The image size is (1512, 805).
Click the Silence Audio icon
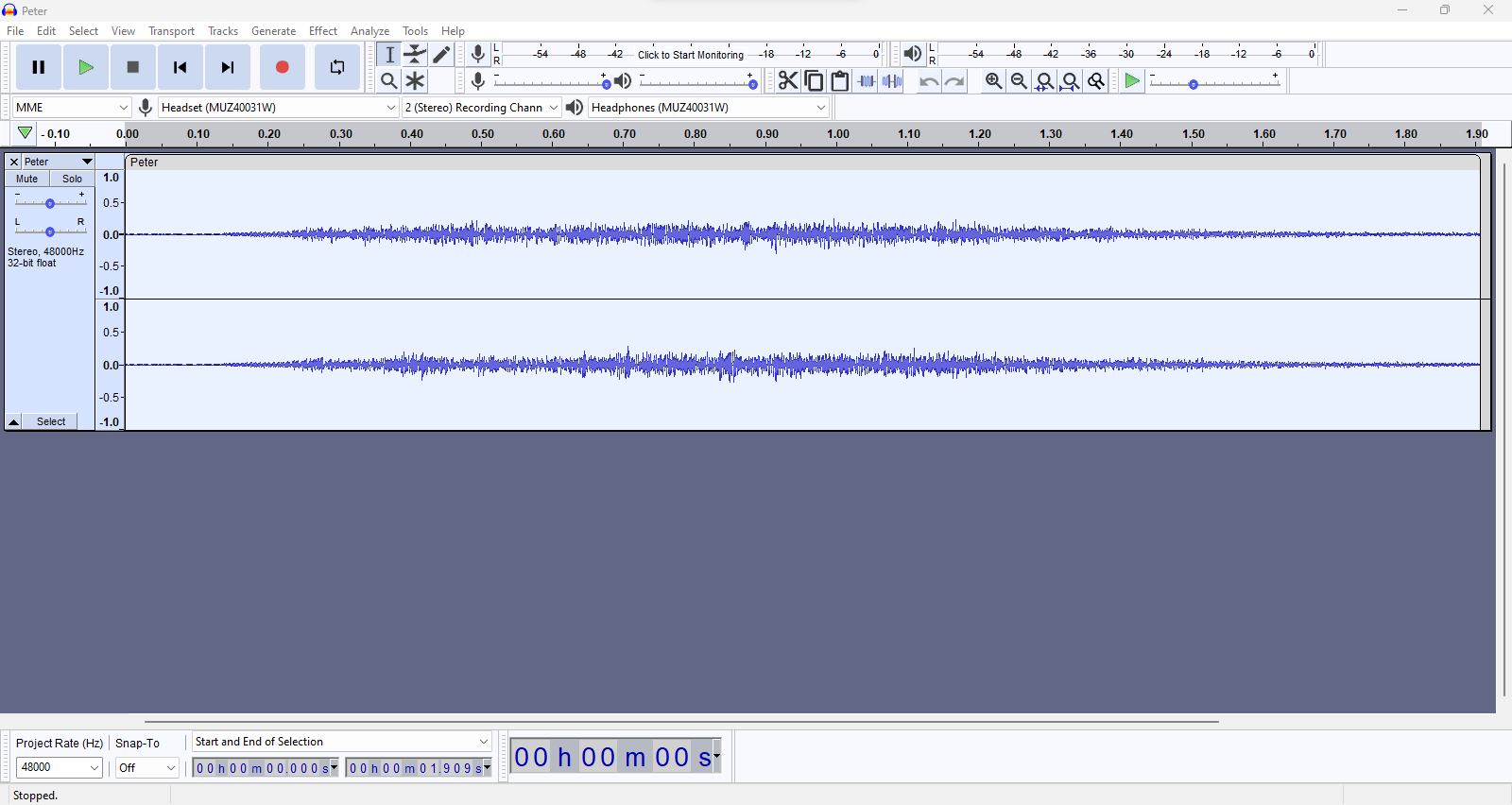click(x=892, y=81)
